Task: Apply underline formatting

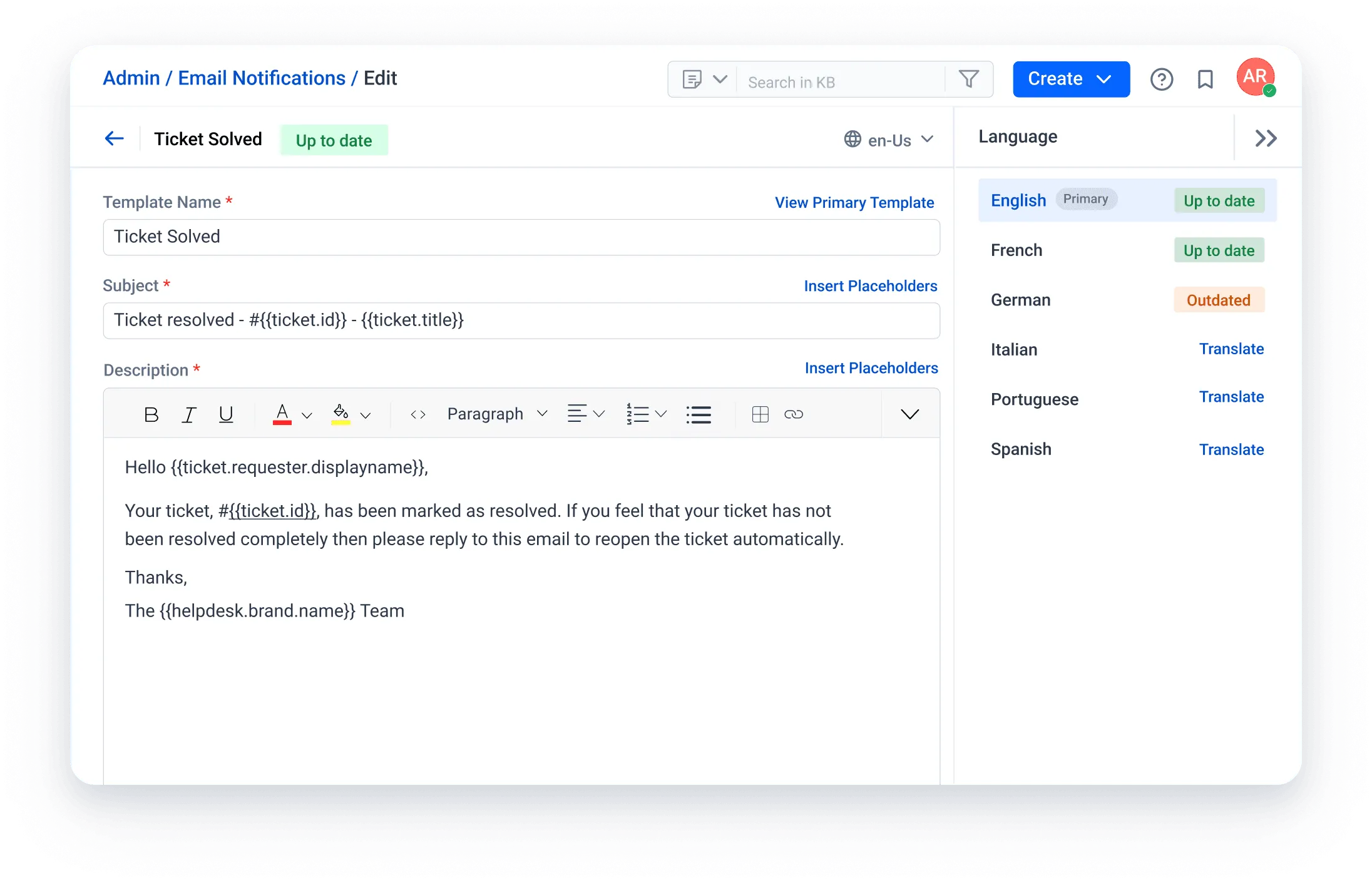Action: point(226,414)
